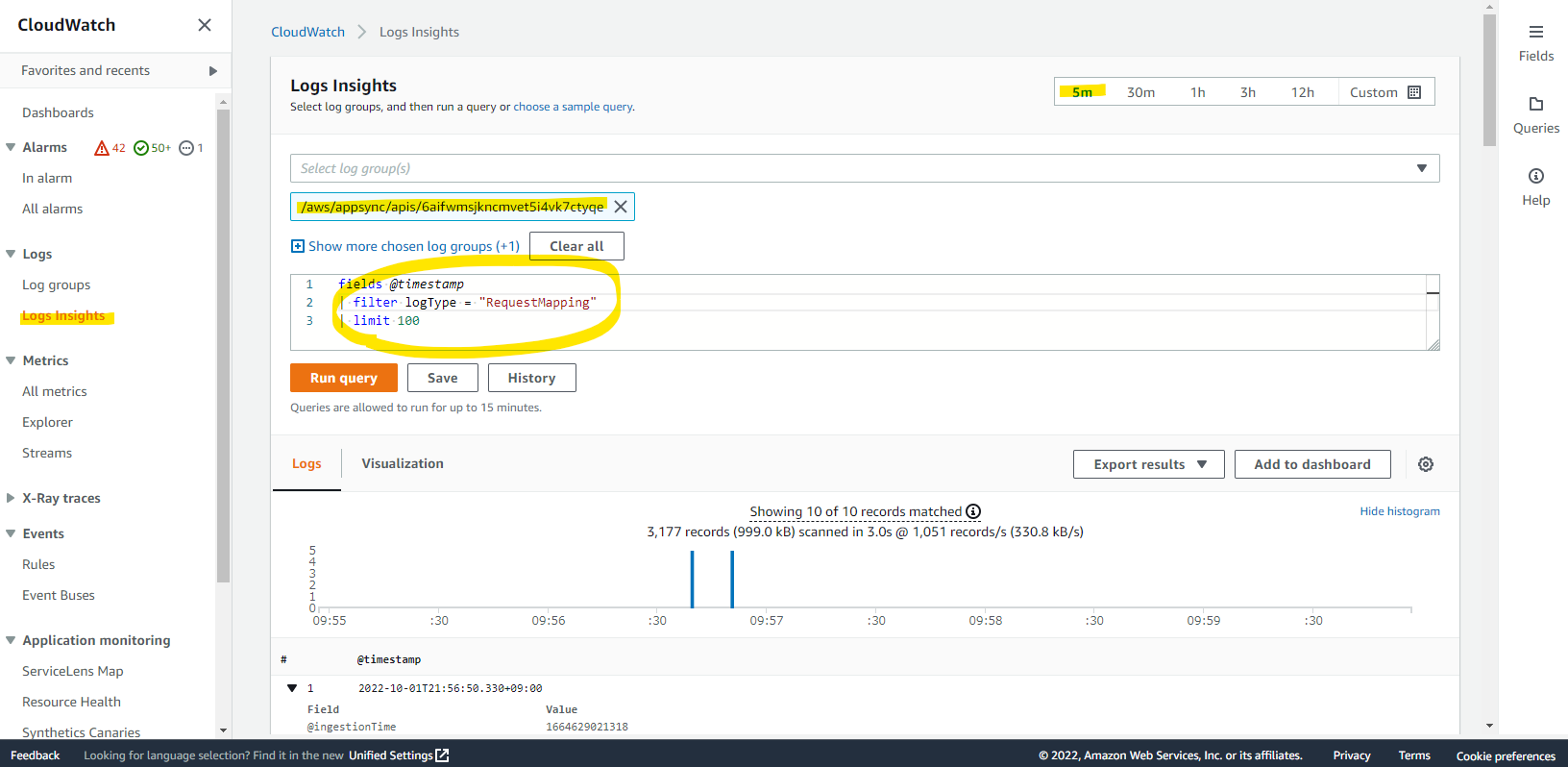The image size is (1568, 767).
Task: Hide the histogram
Action: click(x=1400, y=511)
